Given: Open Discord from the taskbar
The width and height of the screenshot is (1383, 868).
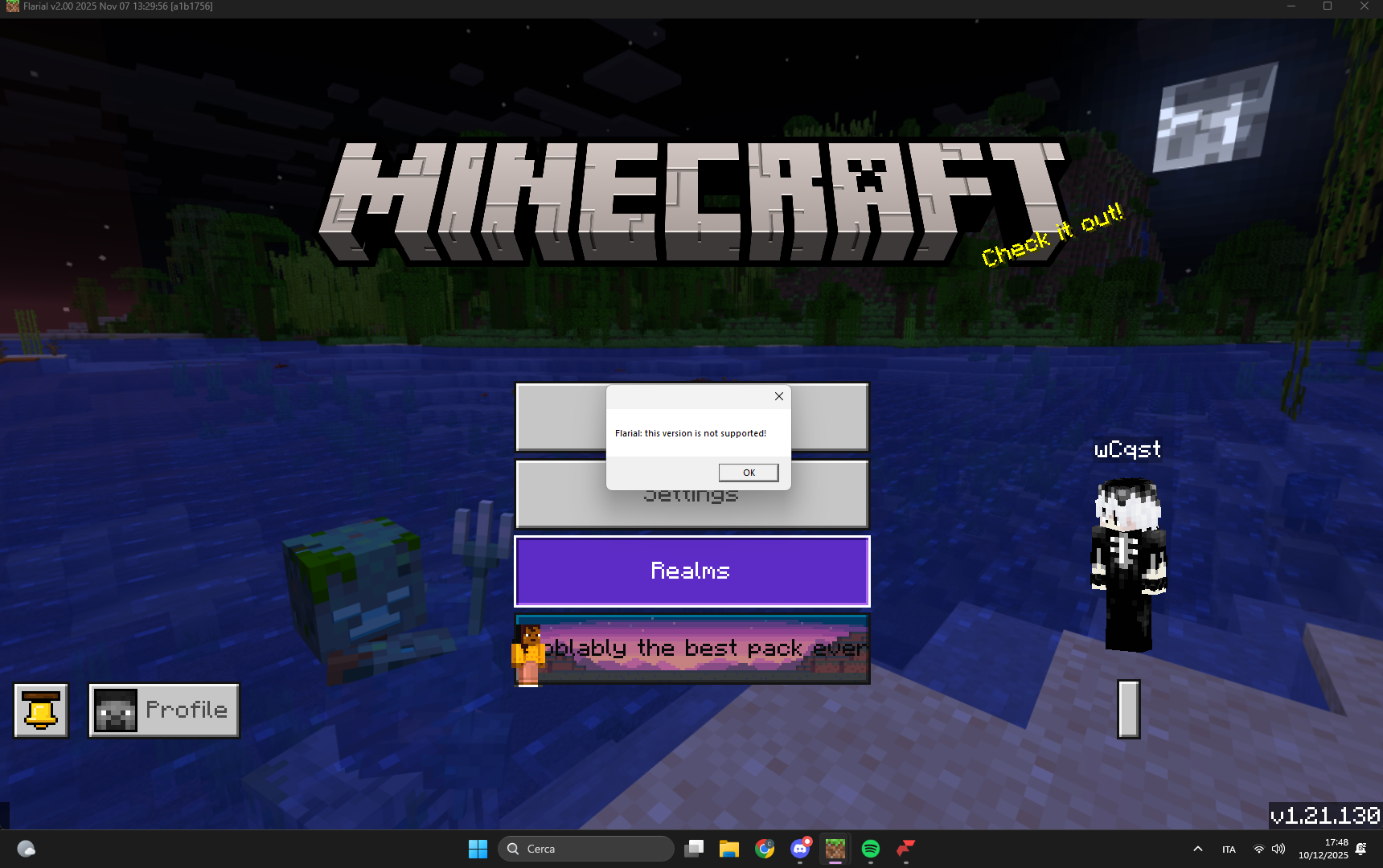Looking at the screenshot, I should click(x=799, y=848).
